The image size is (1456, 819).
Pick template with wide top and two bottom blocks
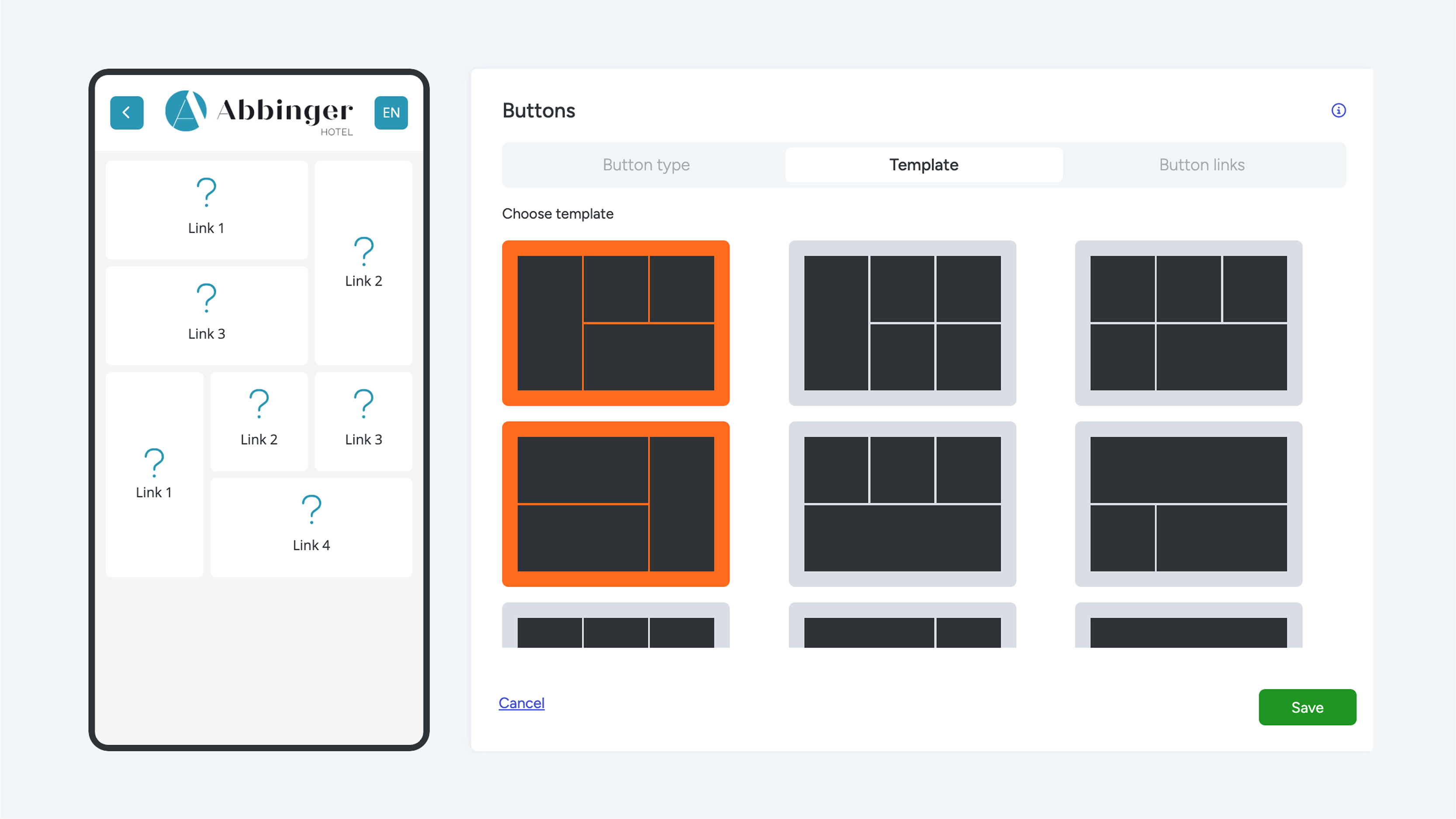1188,504
